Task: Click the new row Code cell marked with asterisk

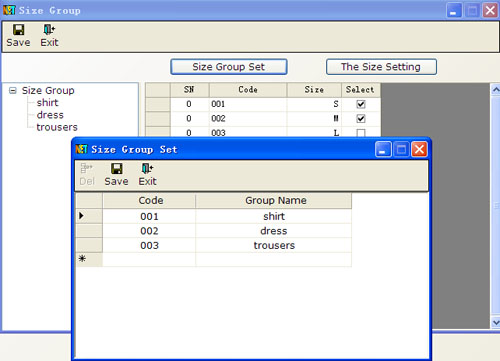Action: pos(149,259)
